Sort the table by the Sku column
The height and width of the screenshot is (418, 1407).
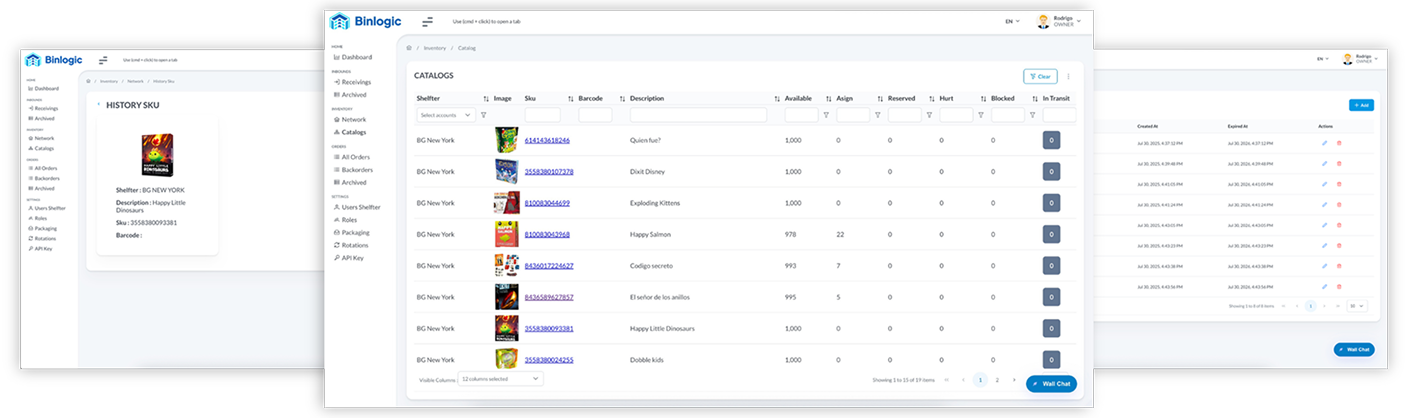(569, 99)
